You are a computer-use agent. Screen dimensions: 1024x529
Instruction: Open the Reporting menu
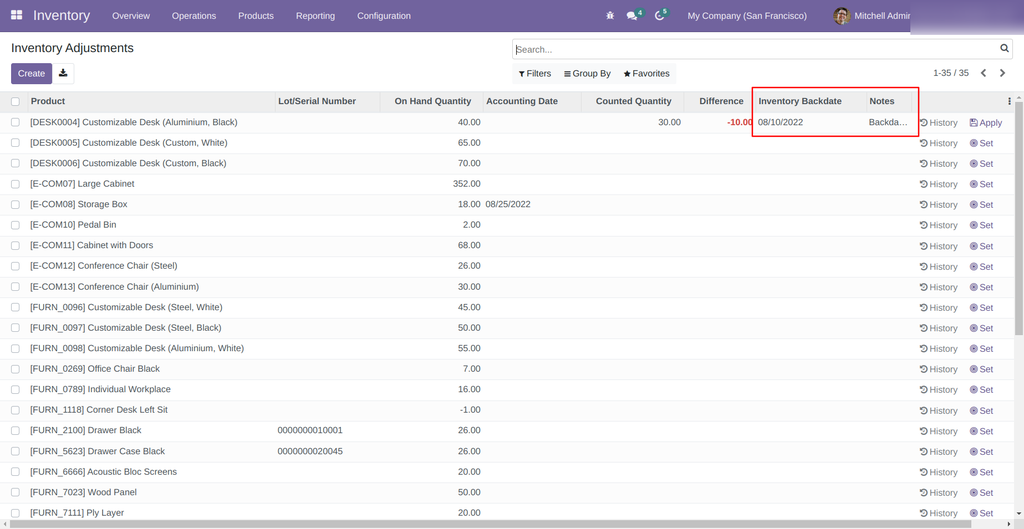[315, 16]
